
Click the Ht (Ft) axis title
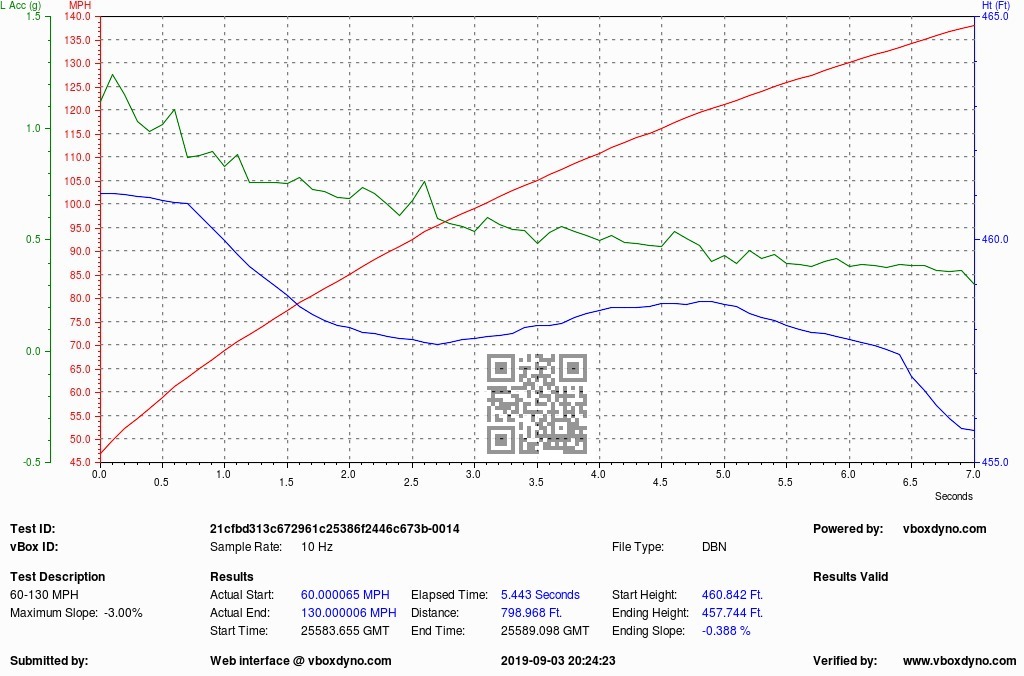click(995, 5)
